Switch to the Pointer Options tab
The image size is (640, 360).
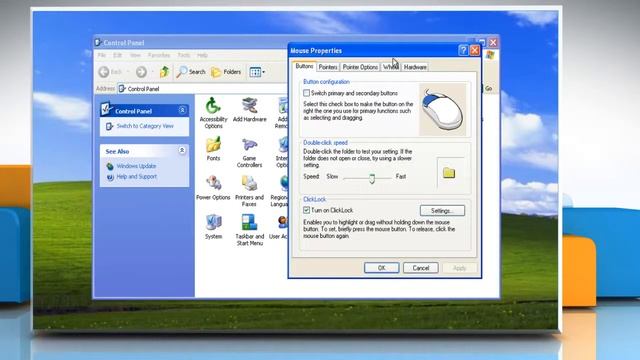point(360,67)
